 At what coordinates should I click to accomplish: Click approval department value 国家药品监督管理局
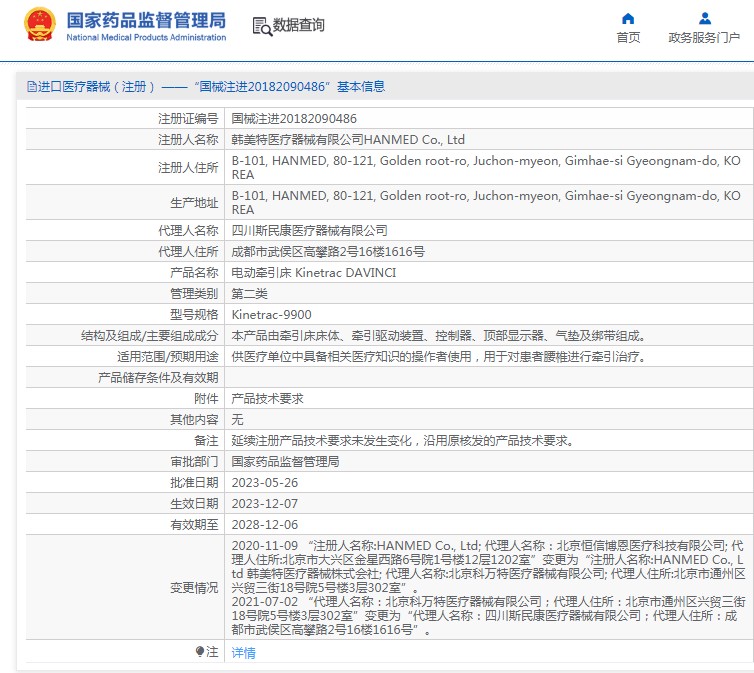(286, 462)
